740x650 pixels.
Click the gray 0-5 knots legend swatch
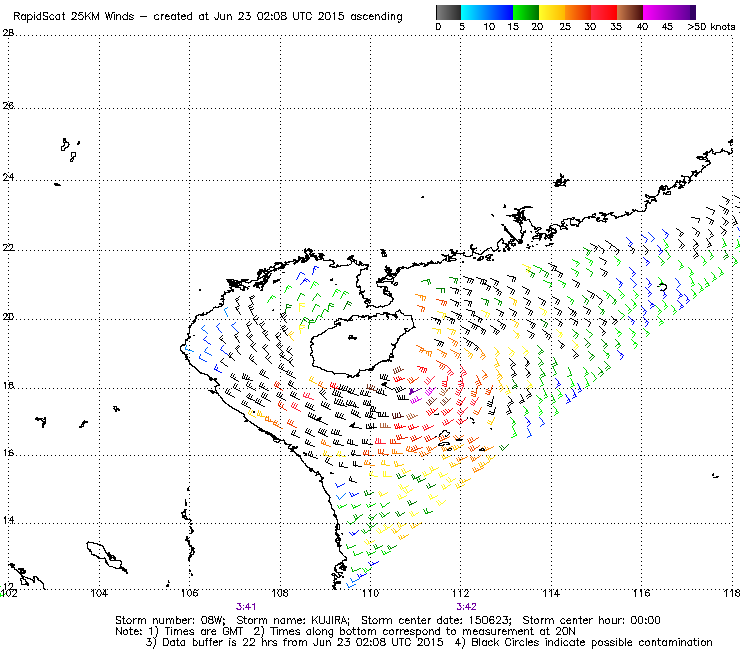click(x=448, y=12)
